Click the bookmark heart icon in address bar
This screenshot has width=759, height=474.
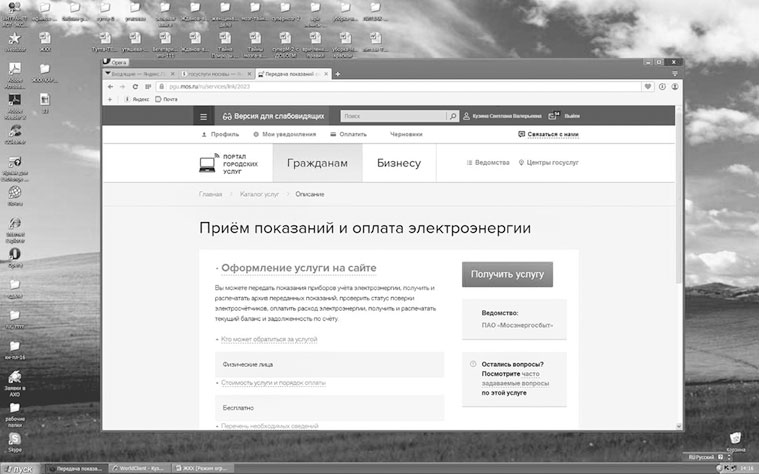(x=648, y=87)
